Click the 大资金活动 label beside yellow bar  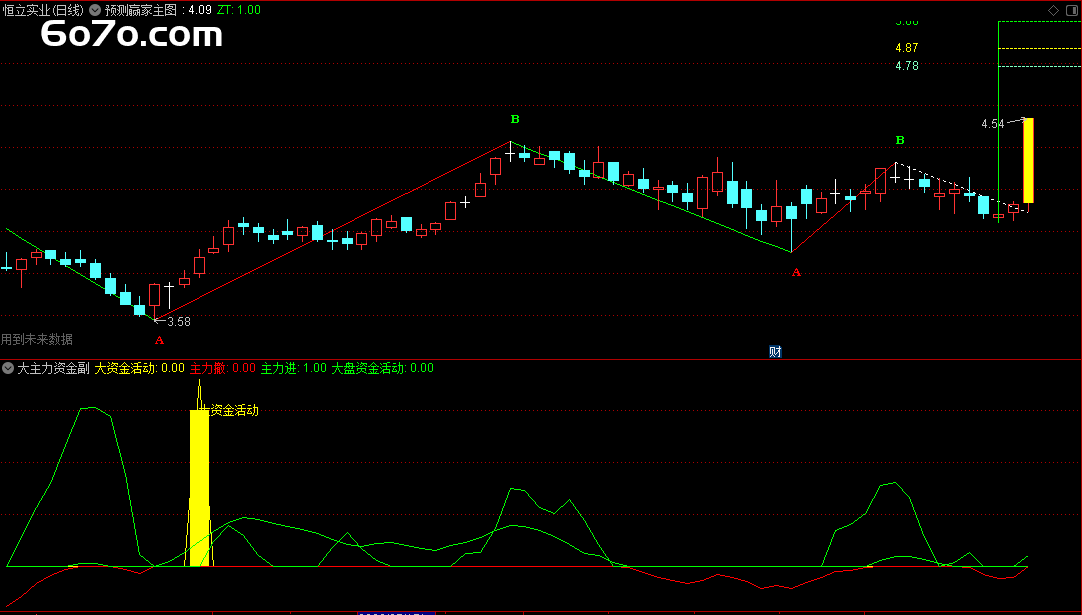tap(230, 411)
